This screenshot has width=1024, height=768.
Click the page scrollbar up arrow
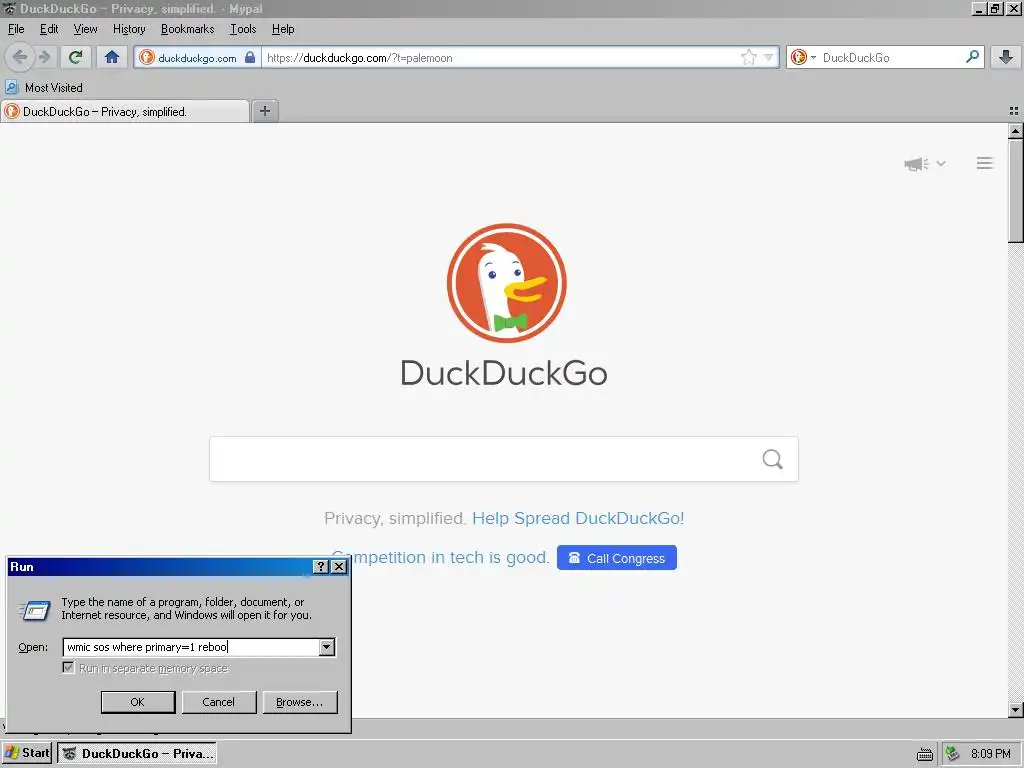point(1016,131)
